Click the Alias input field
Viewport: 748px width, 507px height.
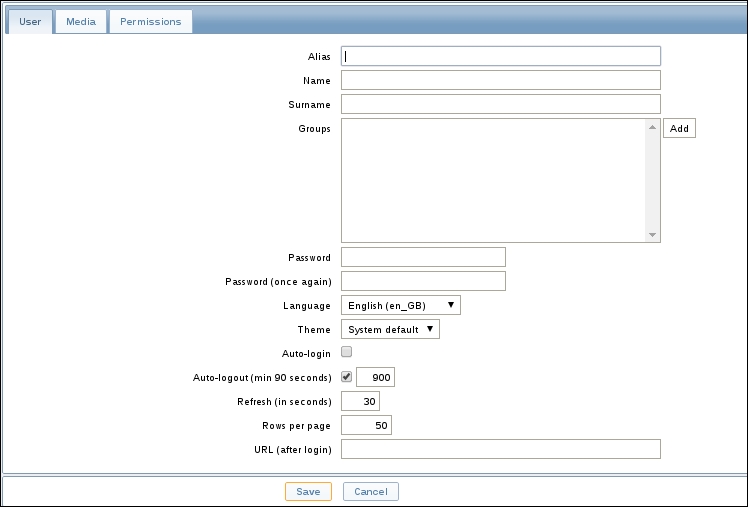pos(500,56)
